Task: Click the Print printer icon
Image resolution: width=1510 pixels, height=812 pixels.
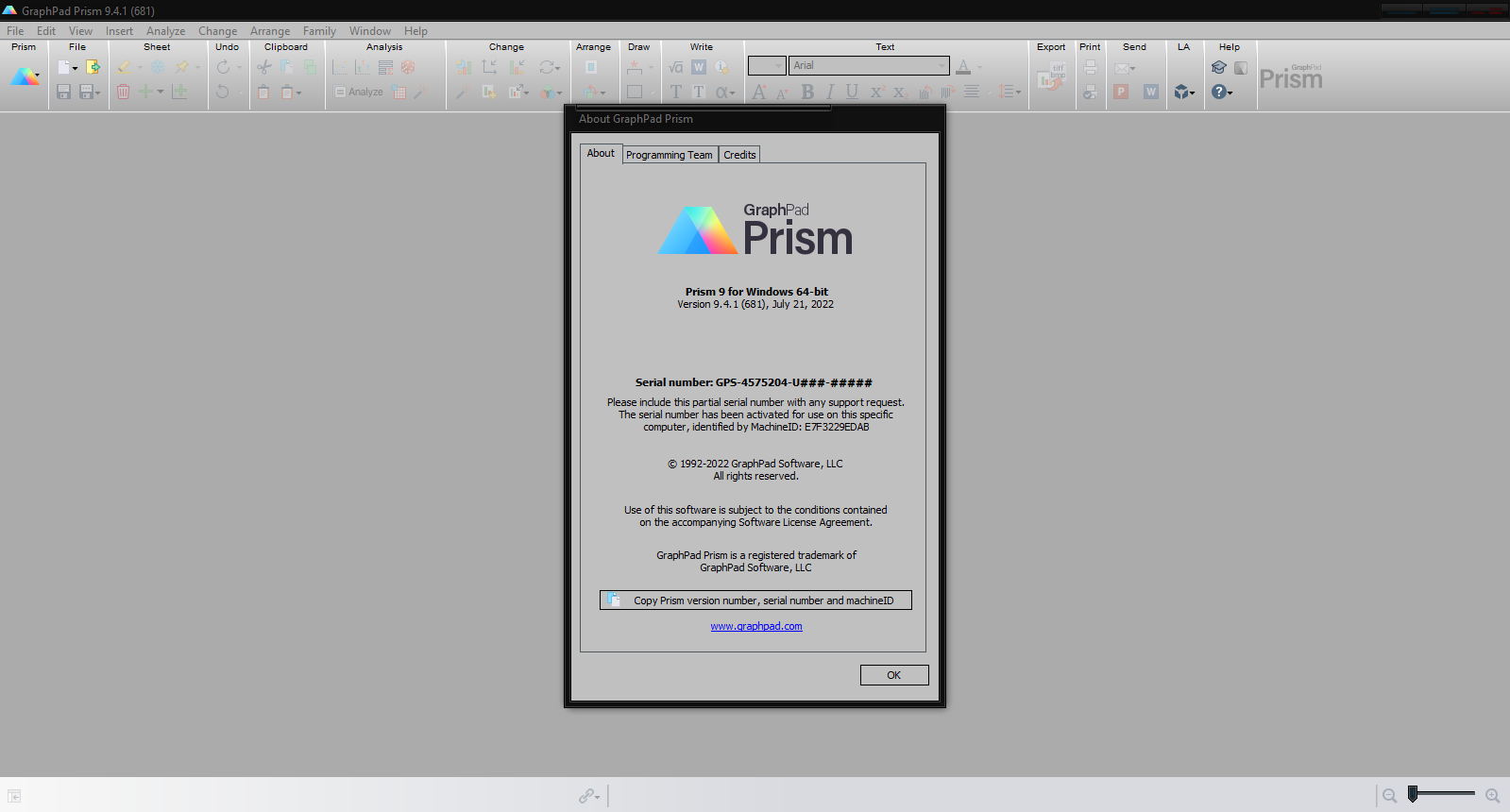Action: 1091,67
